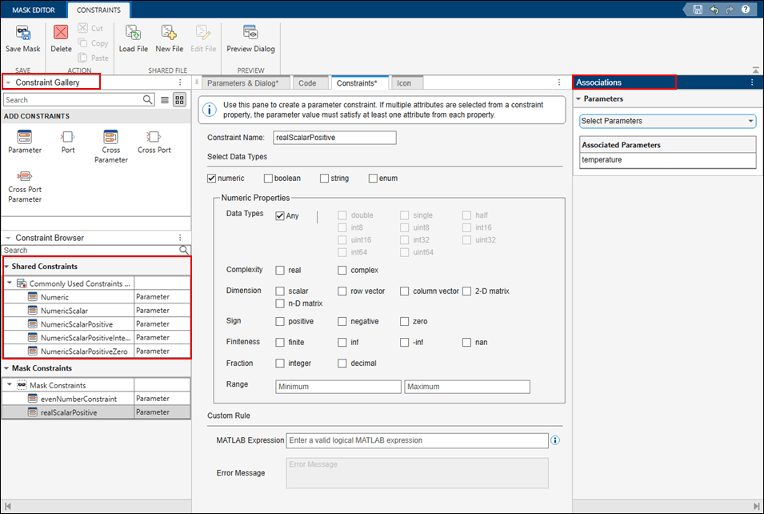This screenshot has height=514, width=764.
Task: Check the complex complexity checkbox
Action: [x=342, y=270]
